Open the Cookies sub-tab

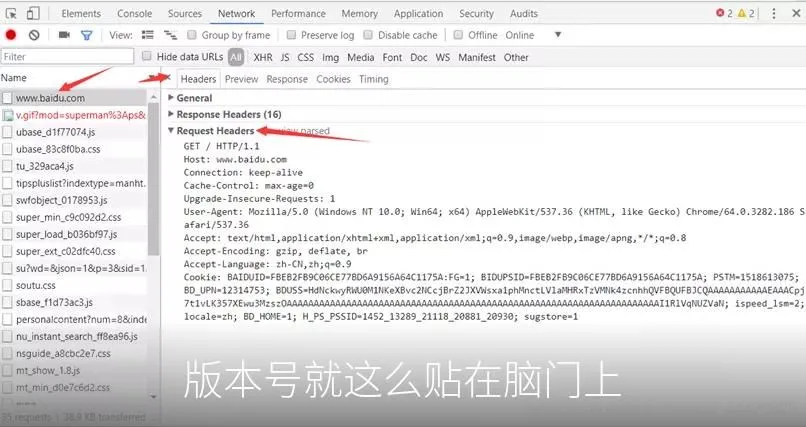pos(333,79)
